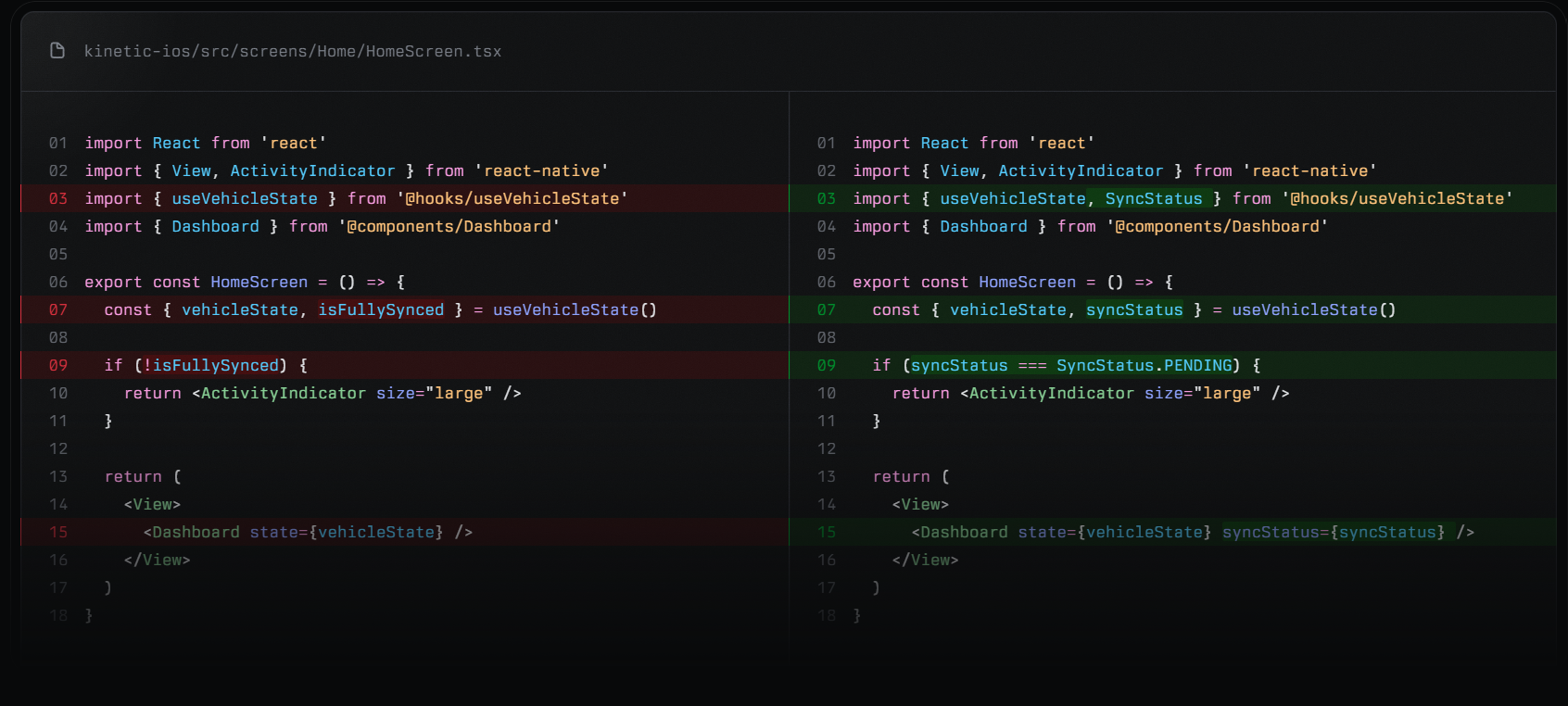This screenshot has height=706, width=1568.
Task: Click '@components/Dashboard' string in right pane
Action: tap(1217, 226)
